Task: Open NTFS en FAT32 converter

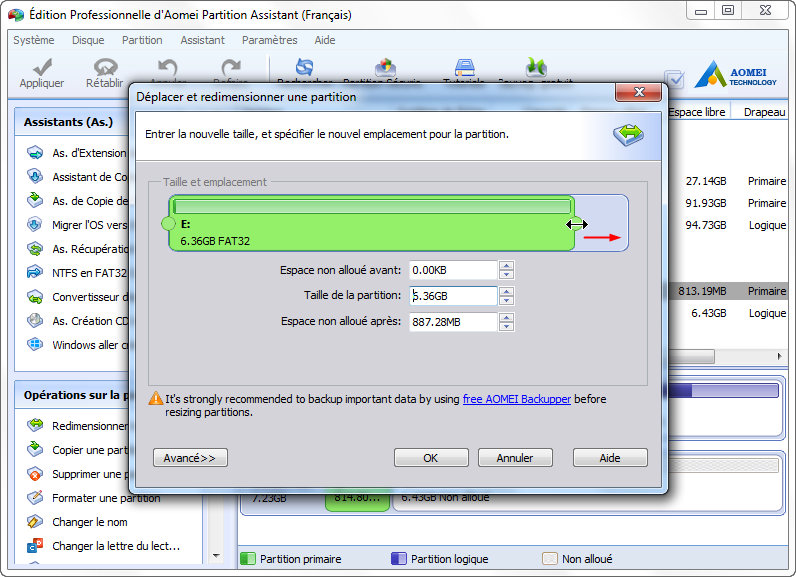Action: (89, 273)
